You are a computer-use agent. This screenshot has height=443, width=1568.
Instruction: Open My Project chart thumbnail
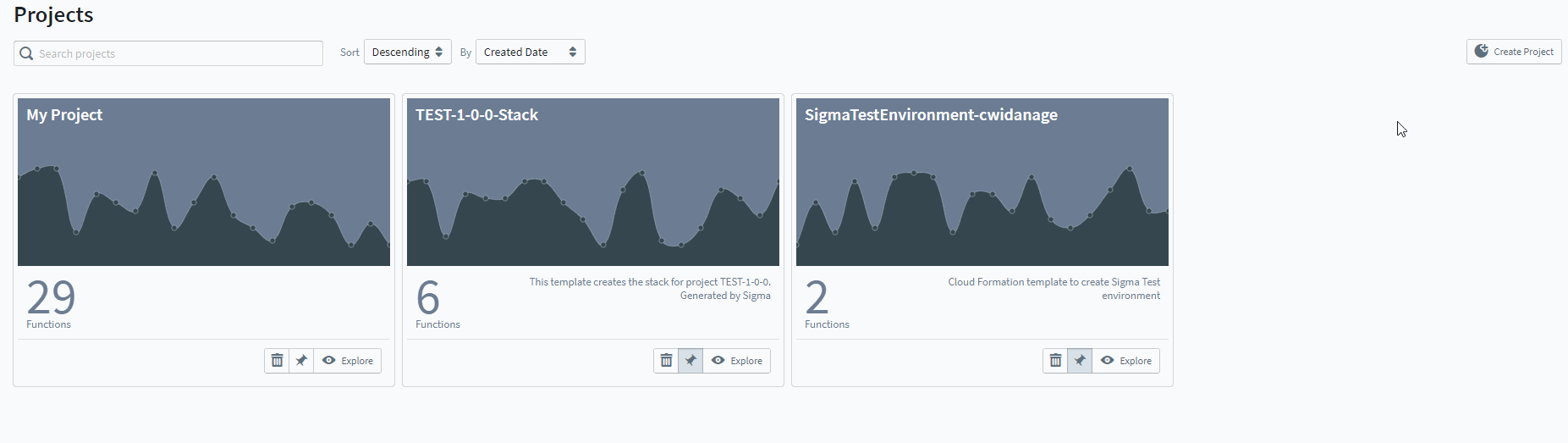point(204,182)
